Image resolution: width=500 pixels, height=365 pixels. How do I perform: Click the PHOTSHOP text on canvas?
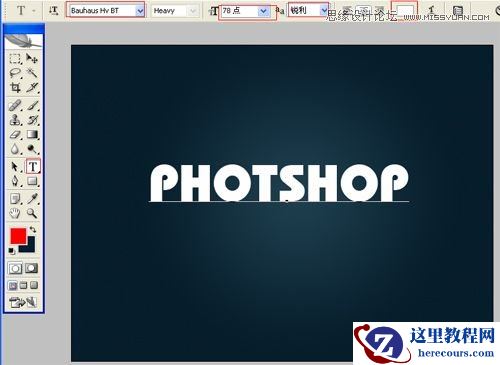click(x=279, y=183)
